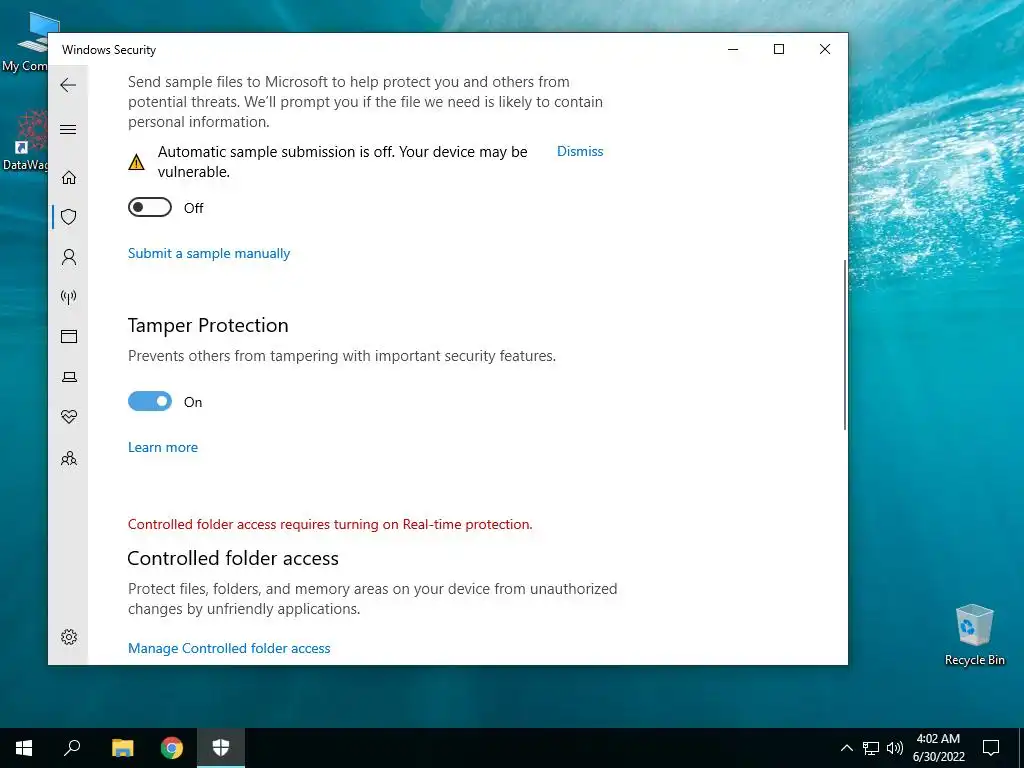The height and width of the screenshot is (768, 1024).
Task: Open Device security laptop icon
Action: point(69,377)
